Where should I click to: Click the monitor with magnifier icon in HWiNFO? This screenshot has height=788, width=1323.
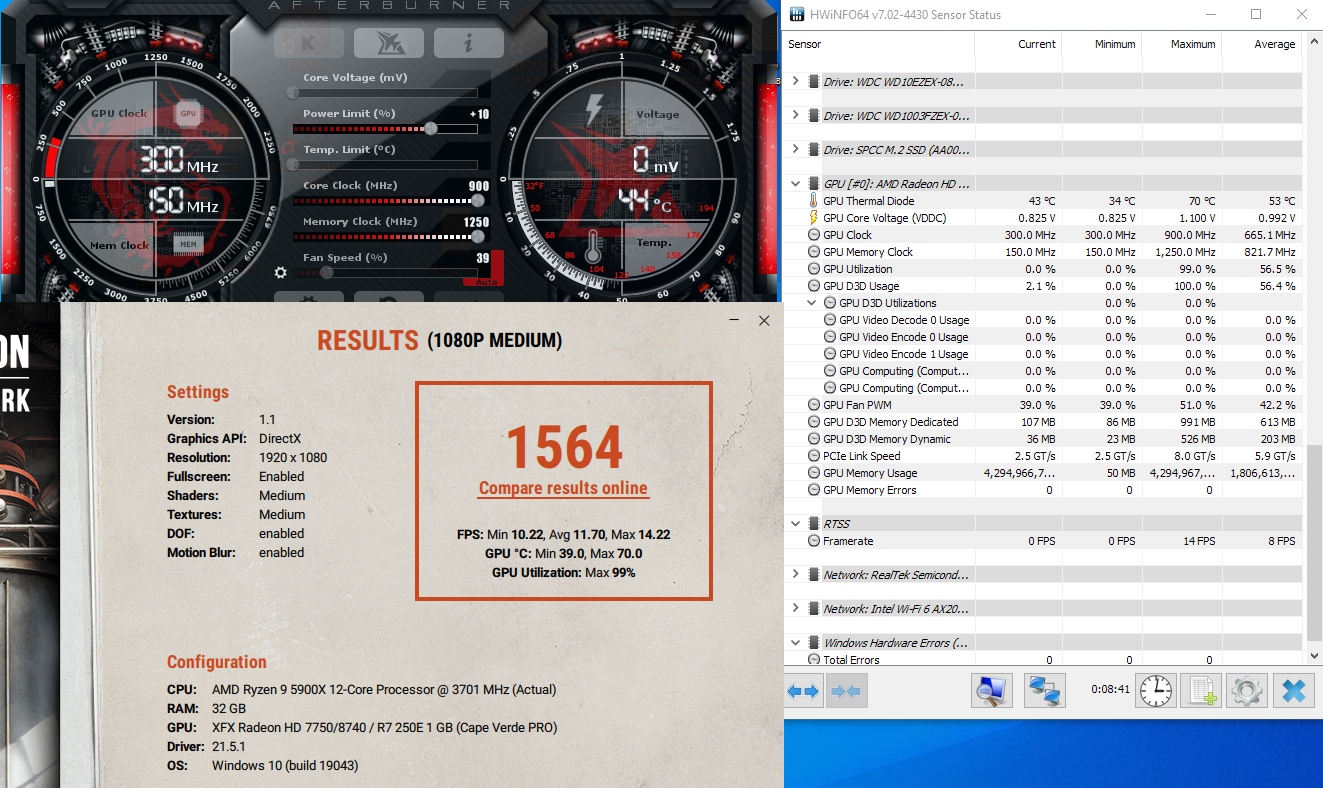coord(991,691)
